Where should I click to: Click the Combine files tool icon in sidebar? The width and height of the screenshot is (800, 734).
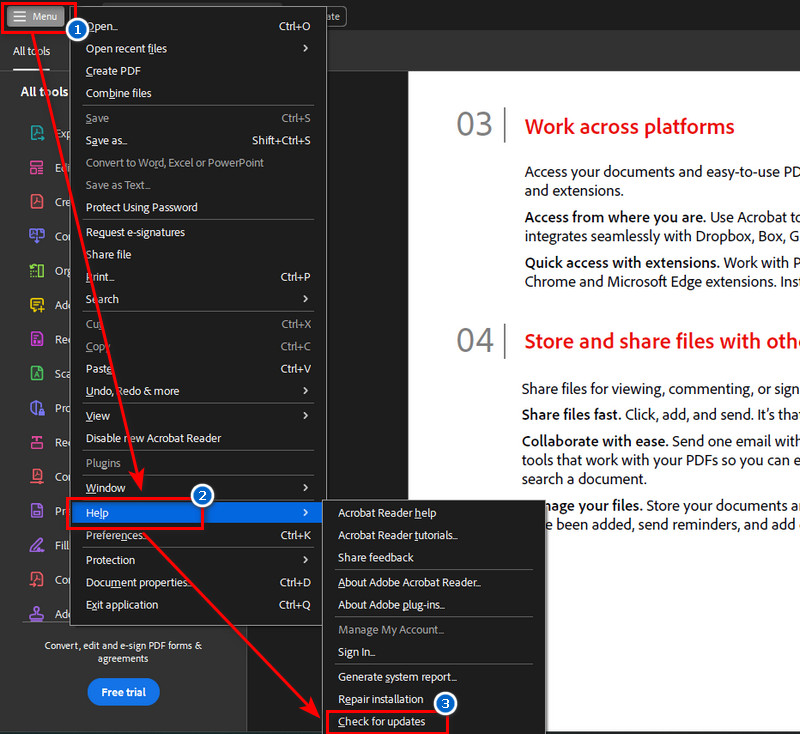pyautogui.click(x=37, y=236)
